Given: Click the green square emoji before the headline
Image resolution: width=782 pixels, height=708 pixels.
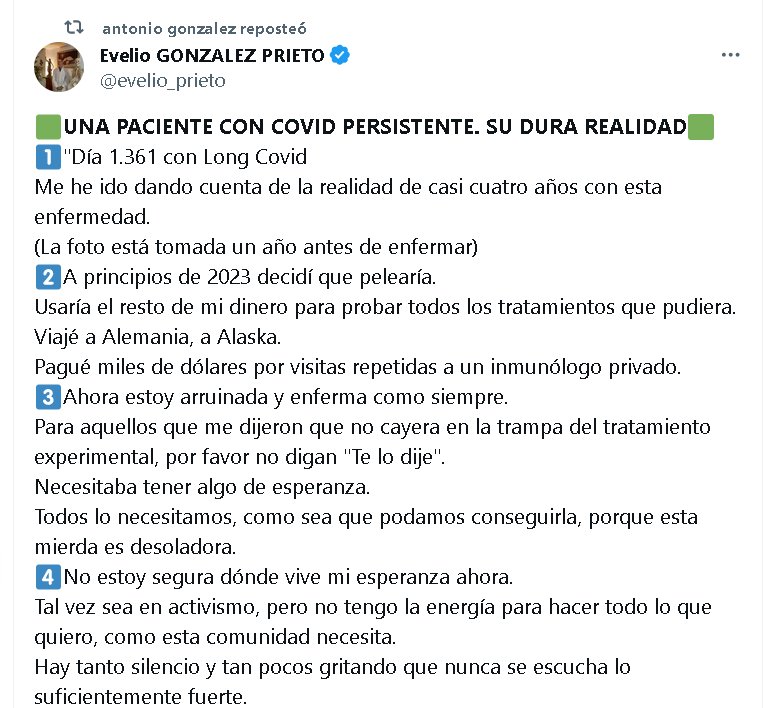Looking at the screenshot, I should click(x=47, y=129).
